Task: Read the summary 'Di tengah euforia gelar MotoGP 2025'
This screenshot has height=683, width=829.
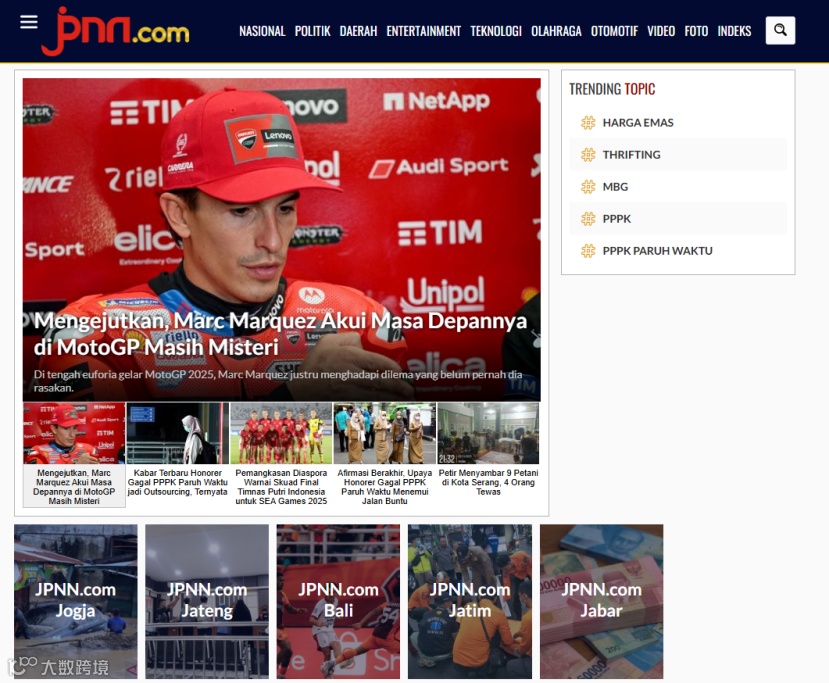Action: (x=278, y=381)
